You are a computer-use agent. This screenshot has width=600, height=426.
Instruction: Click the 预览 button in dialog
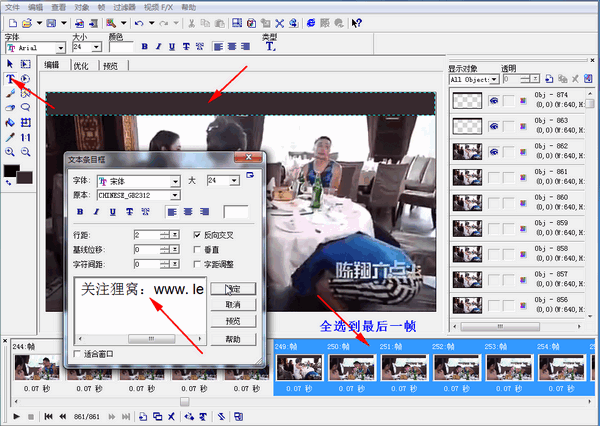pos(233,321)
